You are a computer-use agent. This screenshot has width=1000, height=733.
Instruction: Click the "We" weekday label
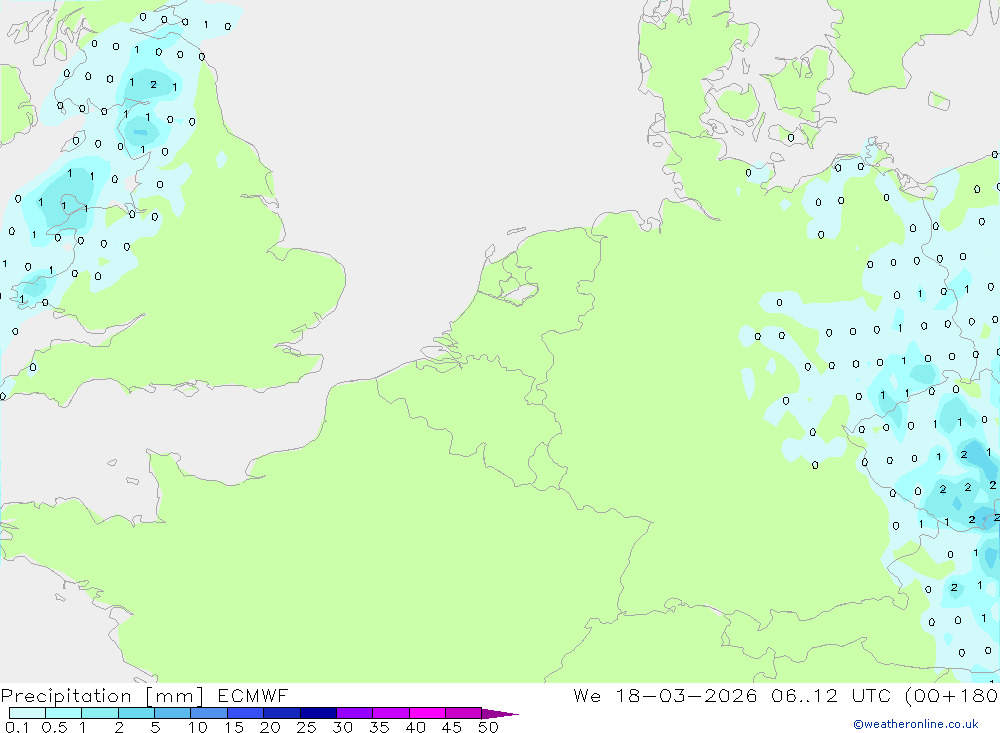pyautogui.click(x=587, y=695)
